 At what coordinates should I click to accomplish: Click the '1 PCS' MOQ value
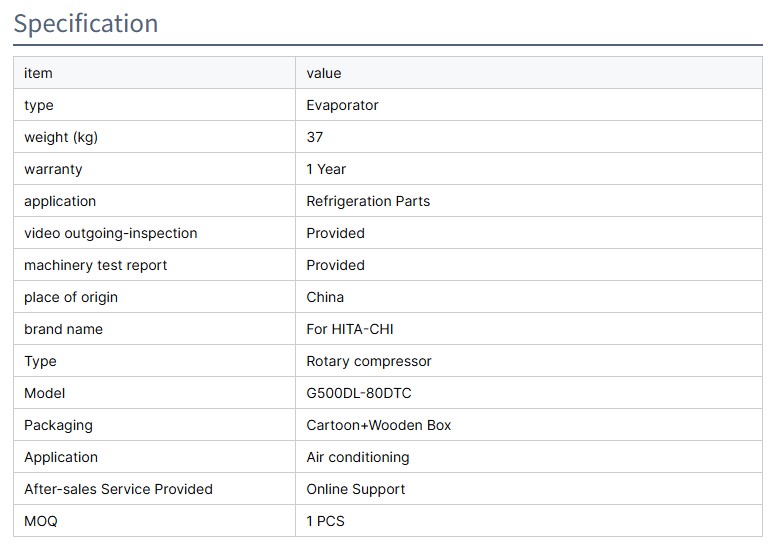pos(326,521)
